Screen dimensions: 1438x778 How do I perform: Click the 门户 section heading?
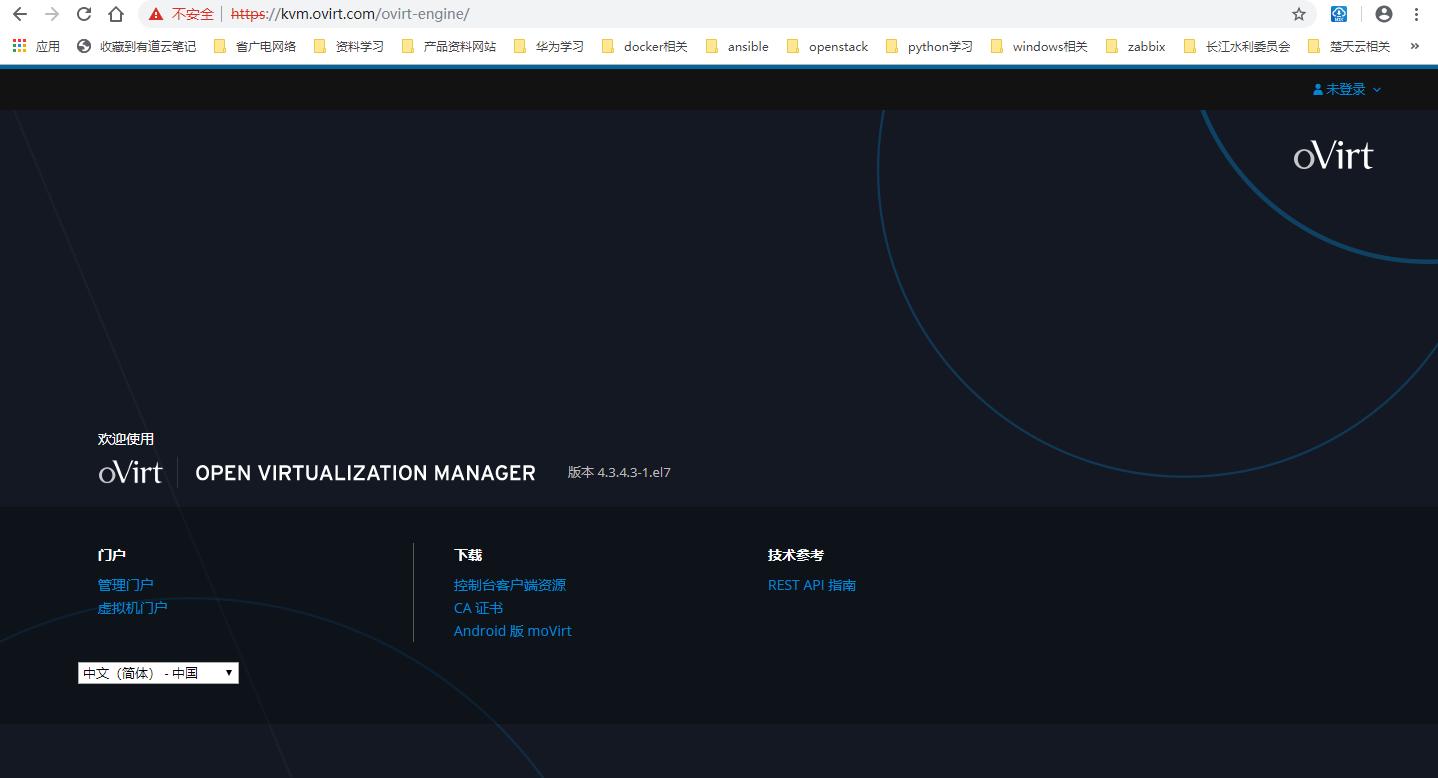coord(112,555)
